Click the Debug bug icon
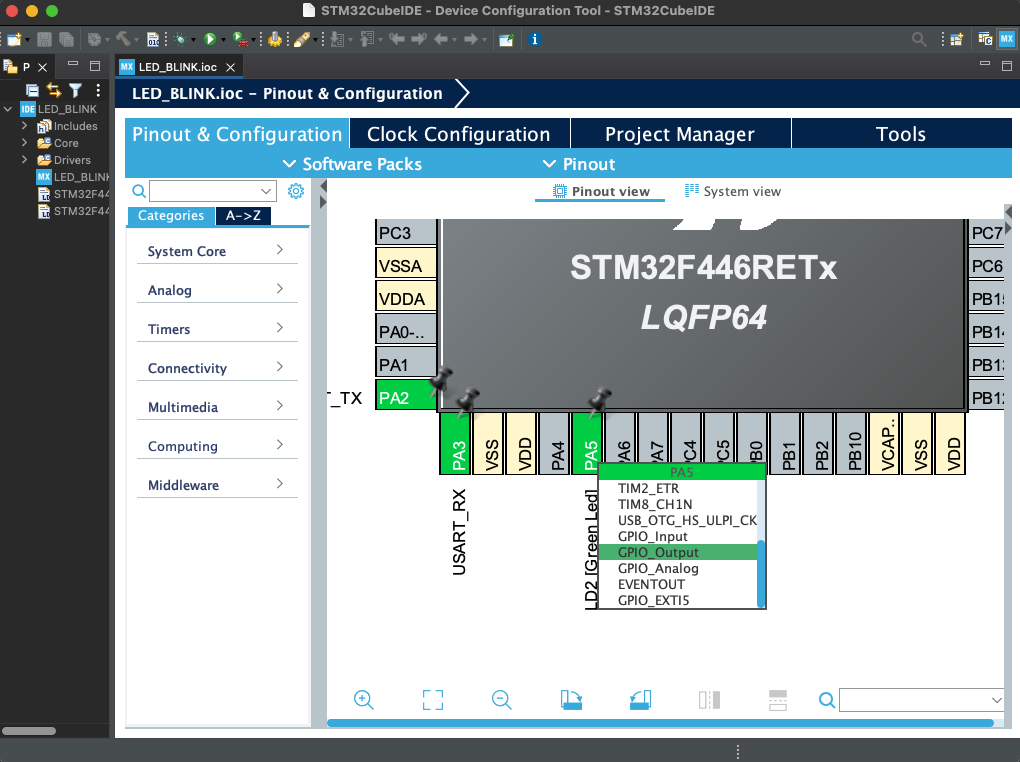Image resolution: width=1020 pixels, height=762 pixels. (x=180, y=40)
